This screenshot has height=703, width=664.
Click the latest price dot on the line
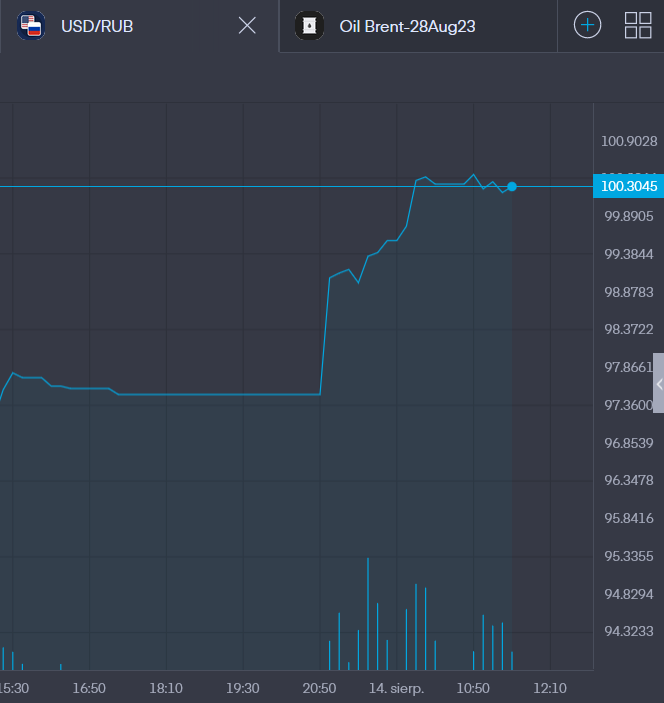tap(512, 186)
